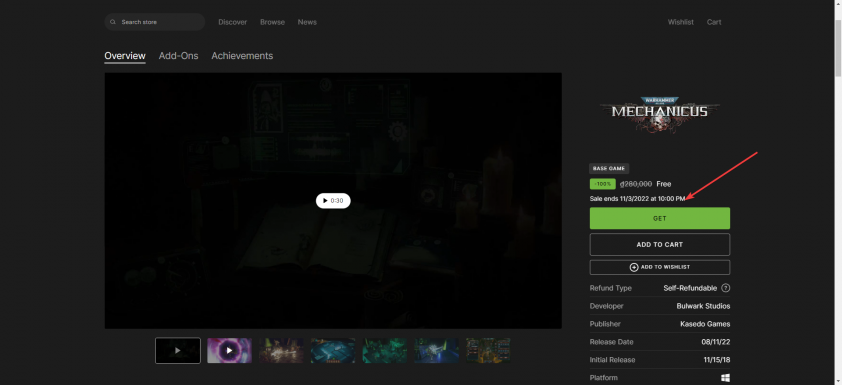
Task: Click the green GET button
Action: click(659, 219)
